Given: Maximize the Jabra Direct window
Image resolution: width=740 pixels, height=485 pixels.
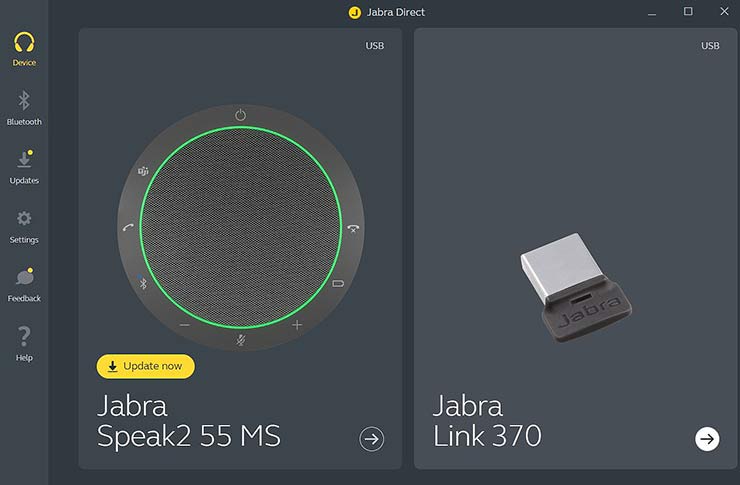Looking at the screenshot, I should [x=688, y=12].
